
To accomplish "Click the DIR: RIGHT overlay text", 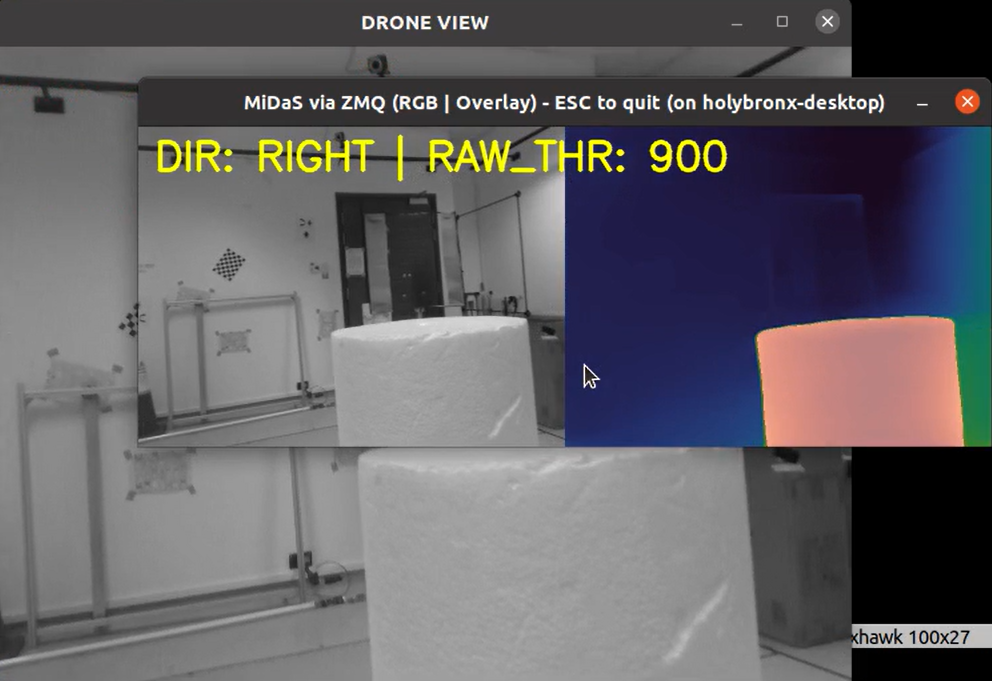I will [264, 156].
